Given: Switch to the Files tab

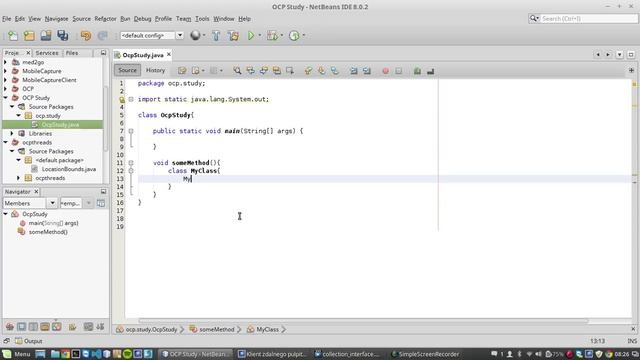Looking at the screenshot, I should pyautogui.click(x=72, y=53).
